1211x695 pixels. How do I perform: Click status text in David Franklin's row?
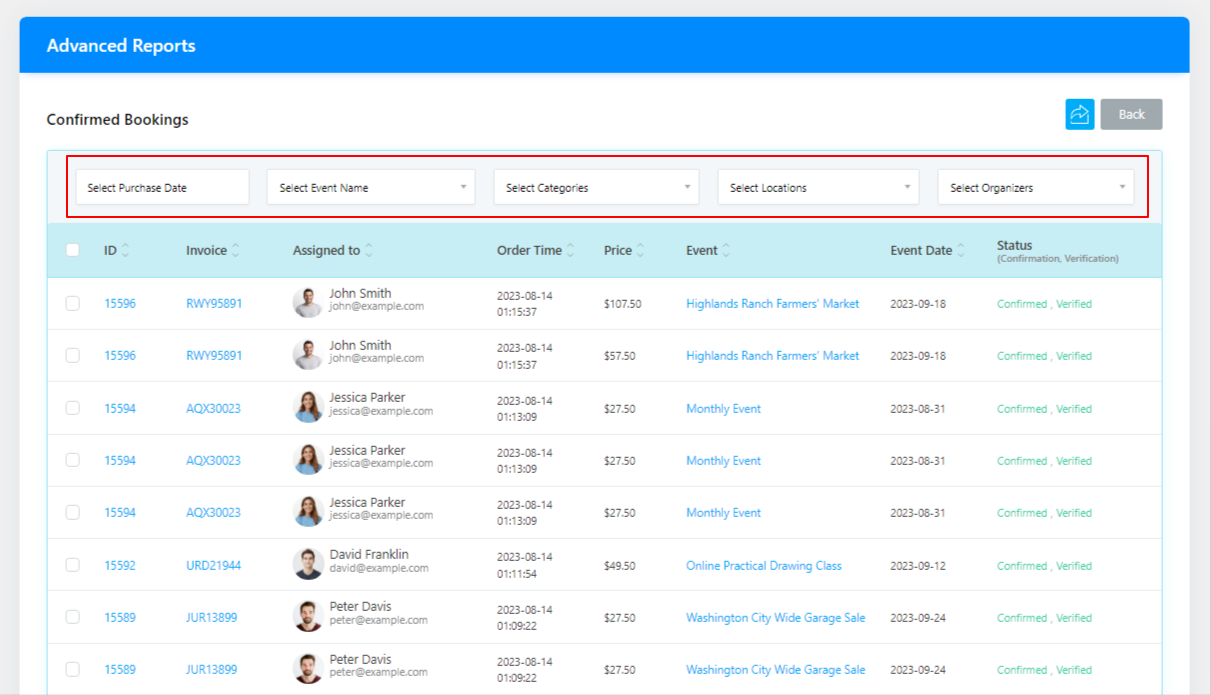1044,566
